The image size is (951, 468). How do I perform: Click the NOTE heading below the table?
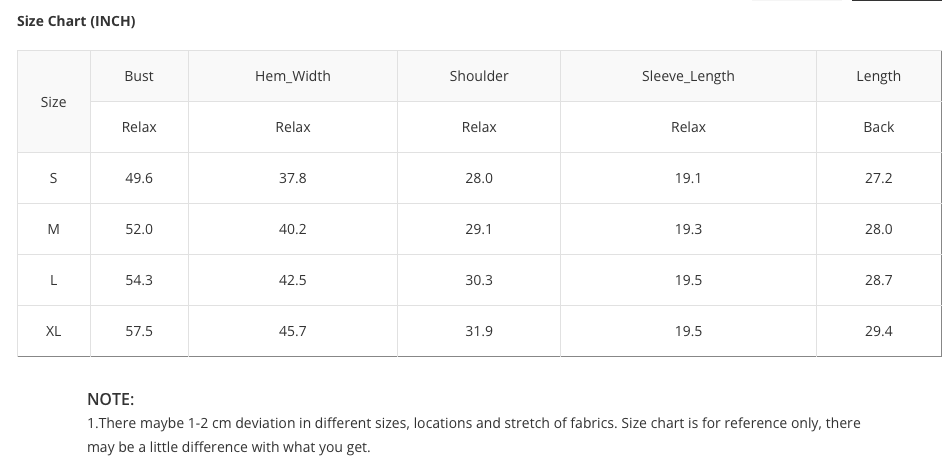pos(110,399)
